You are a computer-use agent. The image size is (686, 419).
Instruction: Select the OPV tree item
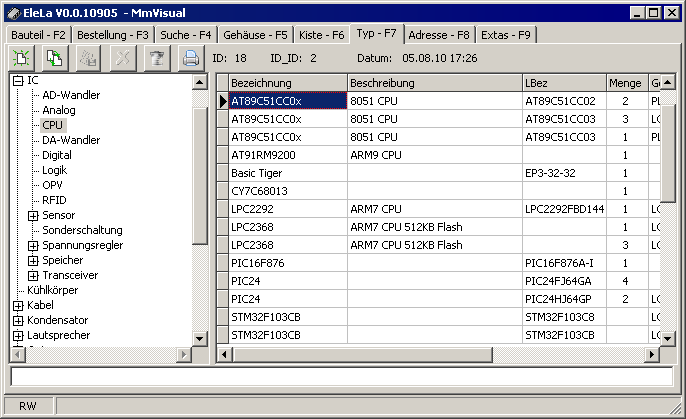pyautogui.click(x=52, y=185)
